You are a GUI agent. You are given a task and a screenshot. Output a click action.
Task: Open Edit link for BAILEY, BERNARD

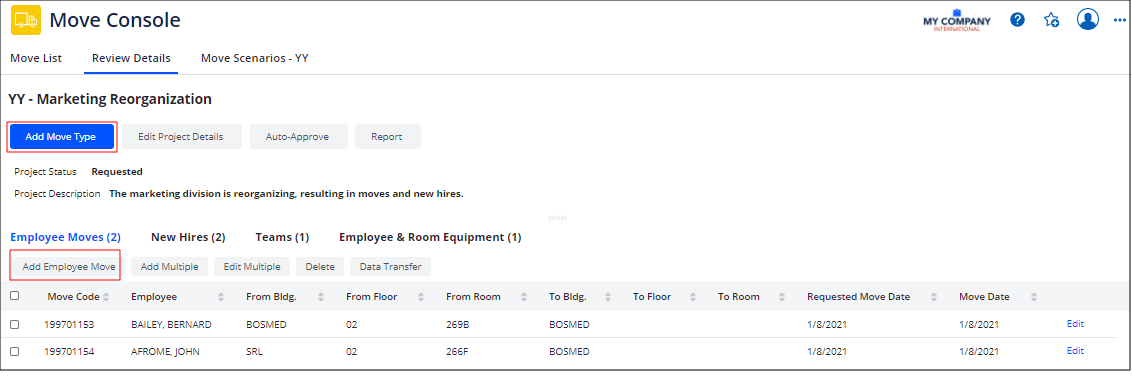coord(1075,324)
